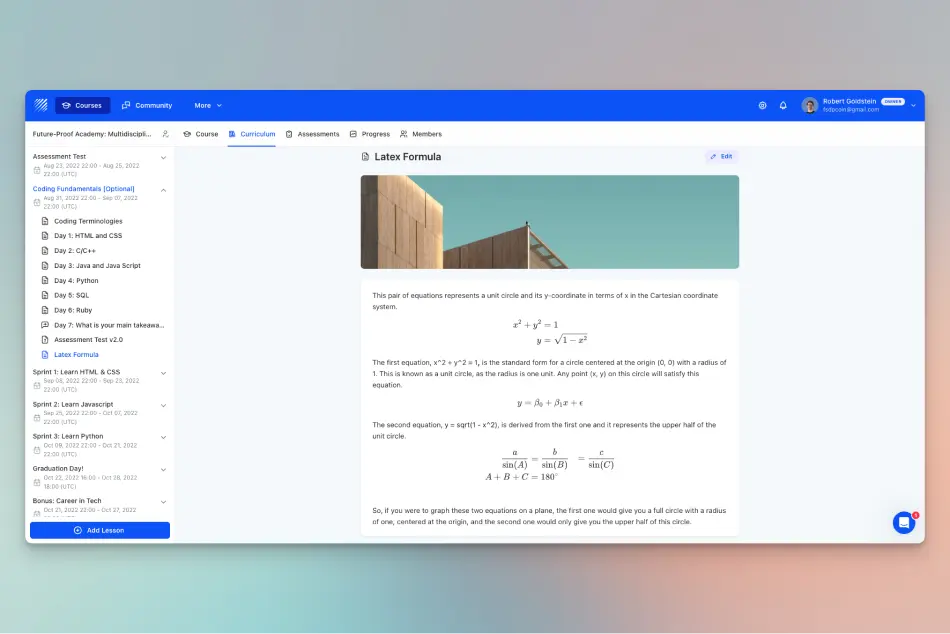Open the Day 3: Java and Java Script lesson
950x634 pixels.
tap(97, 265)
